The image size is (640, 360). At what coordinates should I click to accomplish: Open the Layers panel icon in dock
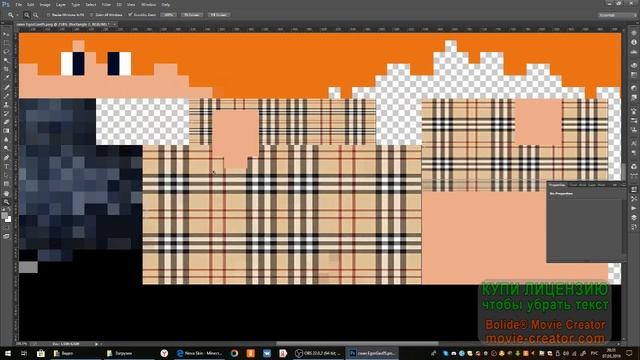click(x=633, y=218)
